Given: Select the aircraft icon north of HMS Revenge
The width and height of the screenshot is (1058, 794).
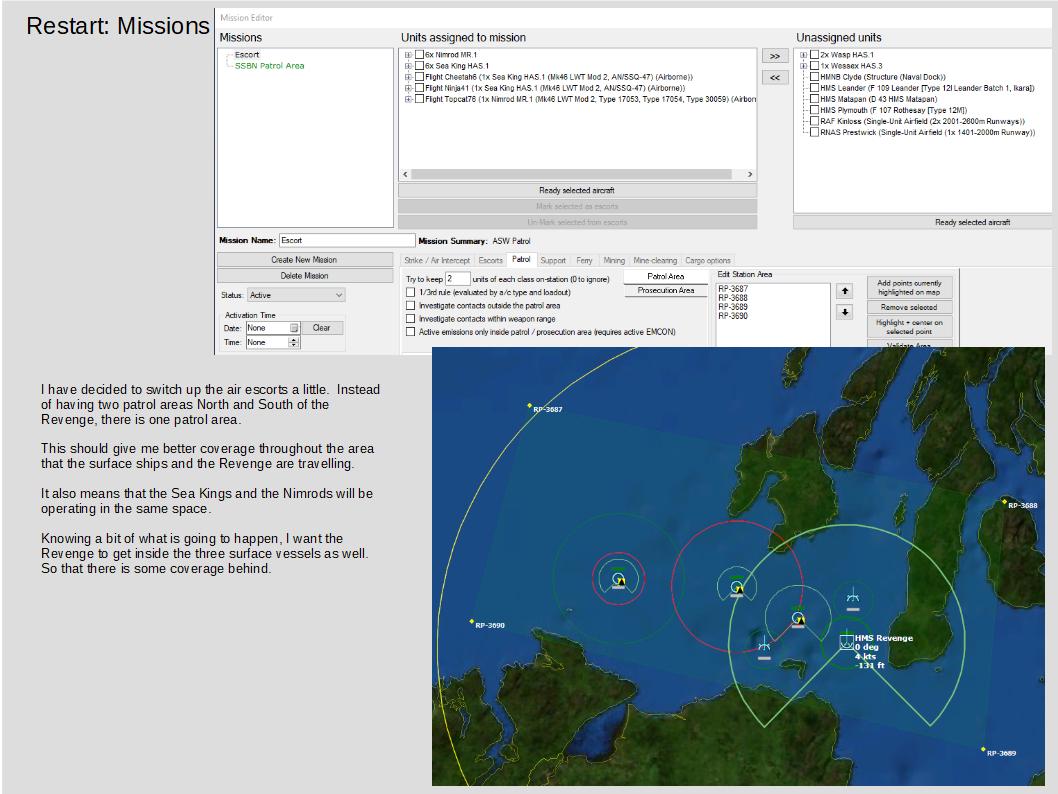Looking at the screenshot, I should click(x=853, y=598).
